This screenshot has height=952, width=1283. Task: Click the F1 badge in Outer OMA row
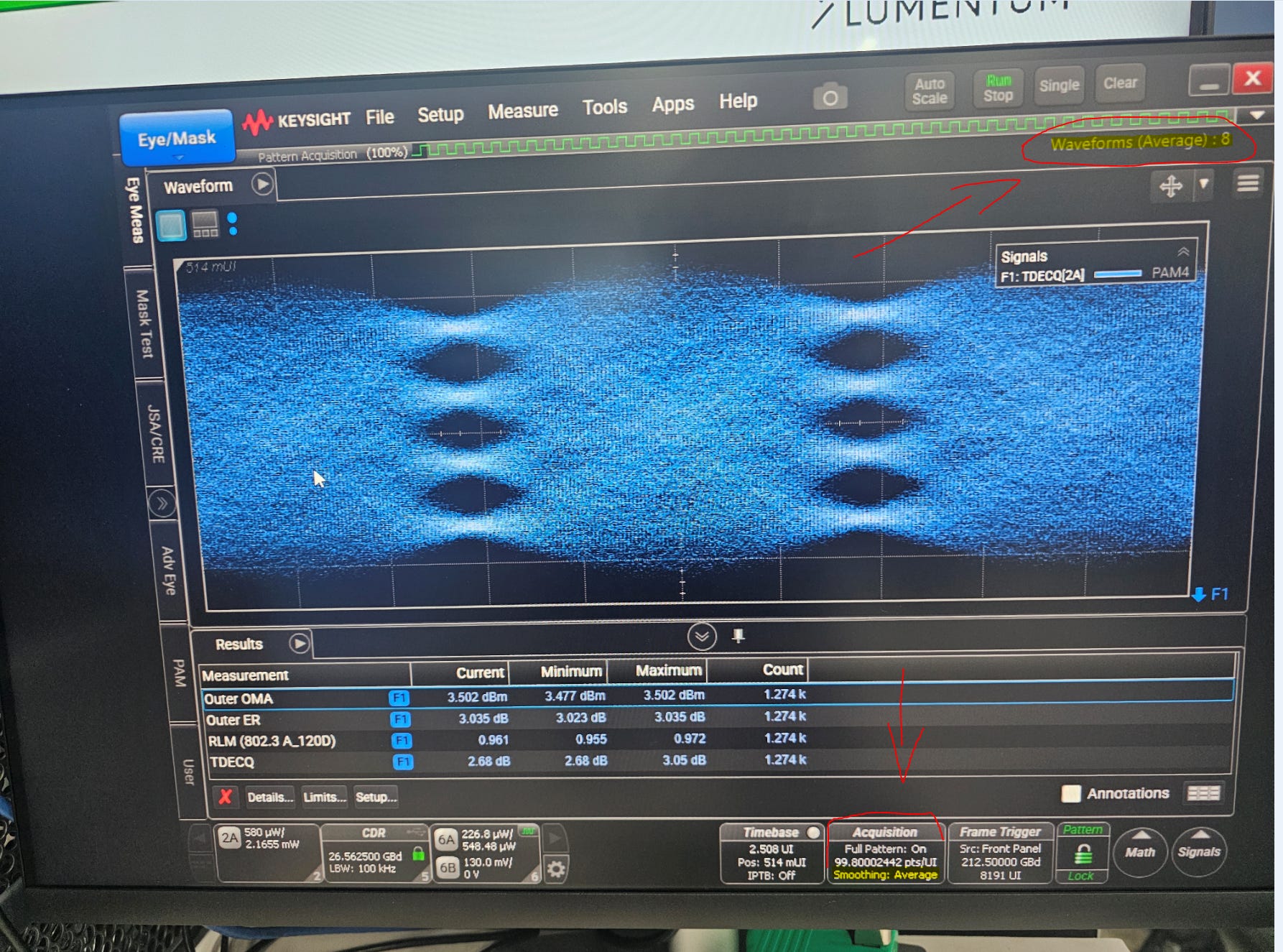399,697
